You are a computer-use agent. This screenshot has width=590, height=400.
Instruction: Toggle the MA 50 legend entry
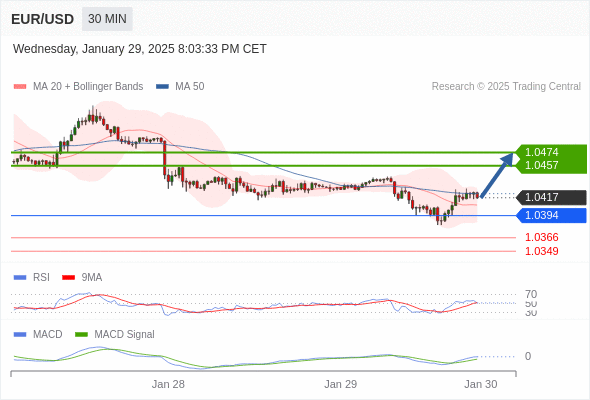[180, 87]
